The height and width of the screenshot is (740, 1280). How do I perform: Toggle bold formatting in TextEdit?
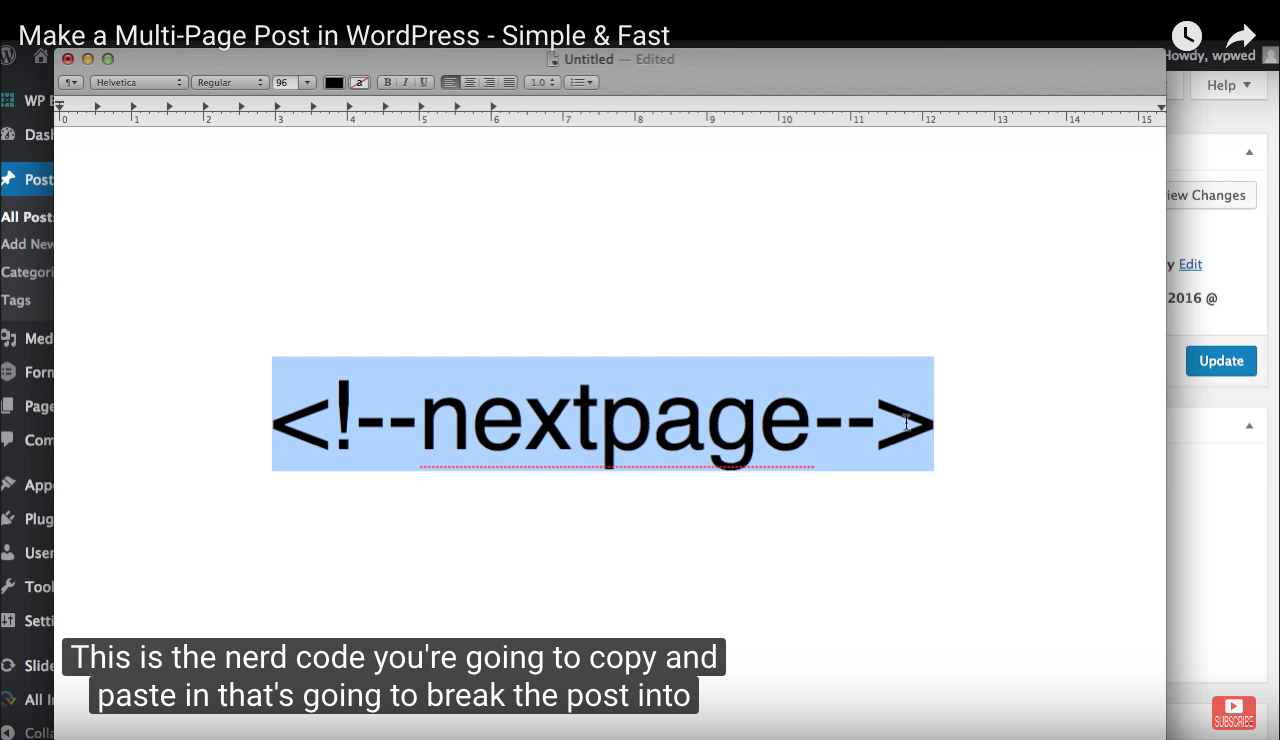[388, 82]
